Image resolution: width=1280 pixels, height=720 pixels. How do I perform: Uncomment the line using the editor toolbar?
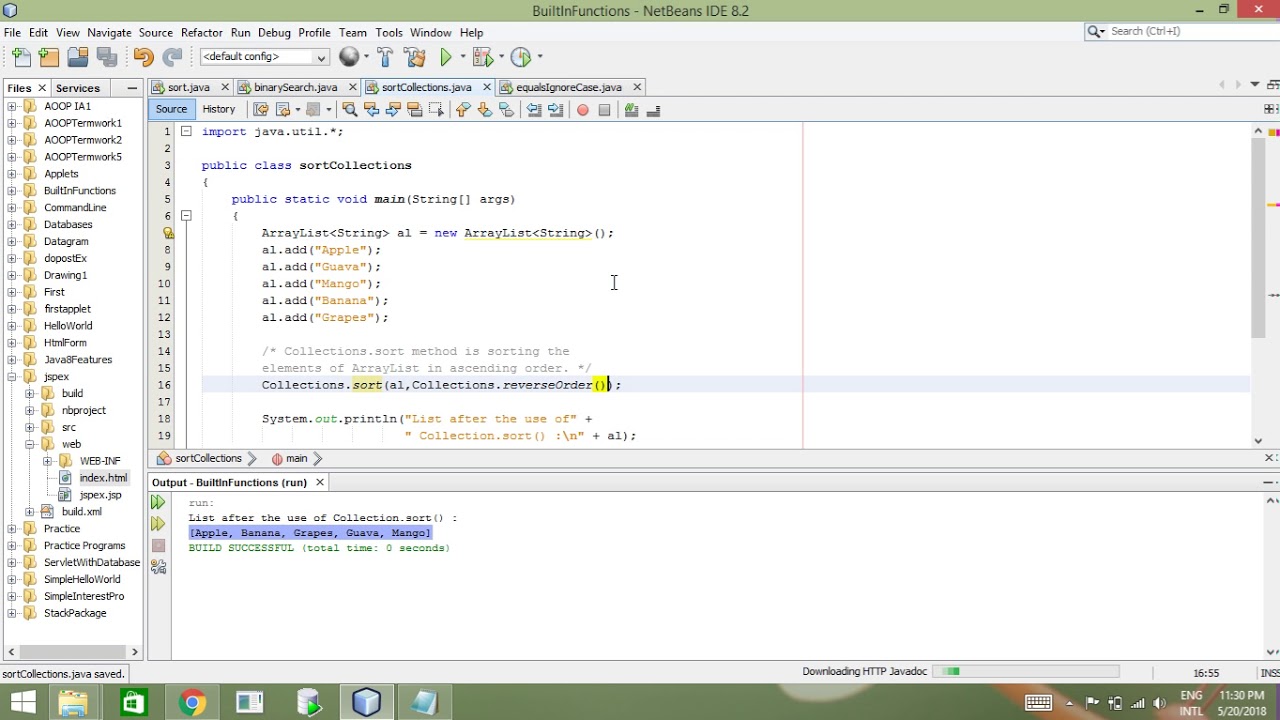tap(653, 110)
